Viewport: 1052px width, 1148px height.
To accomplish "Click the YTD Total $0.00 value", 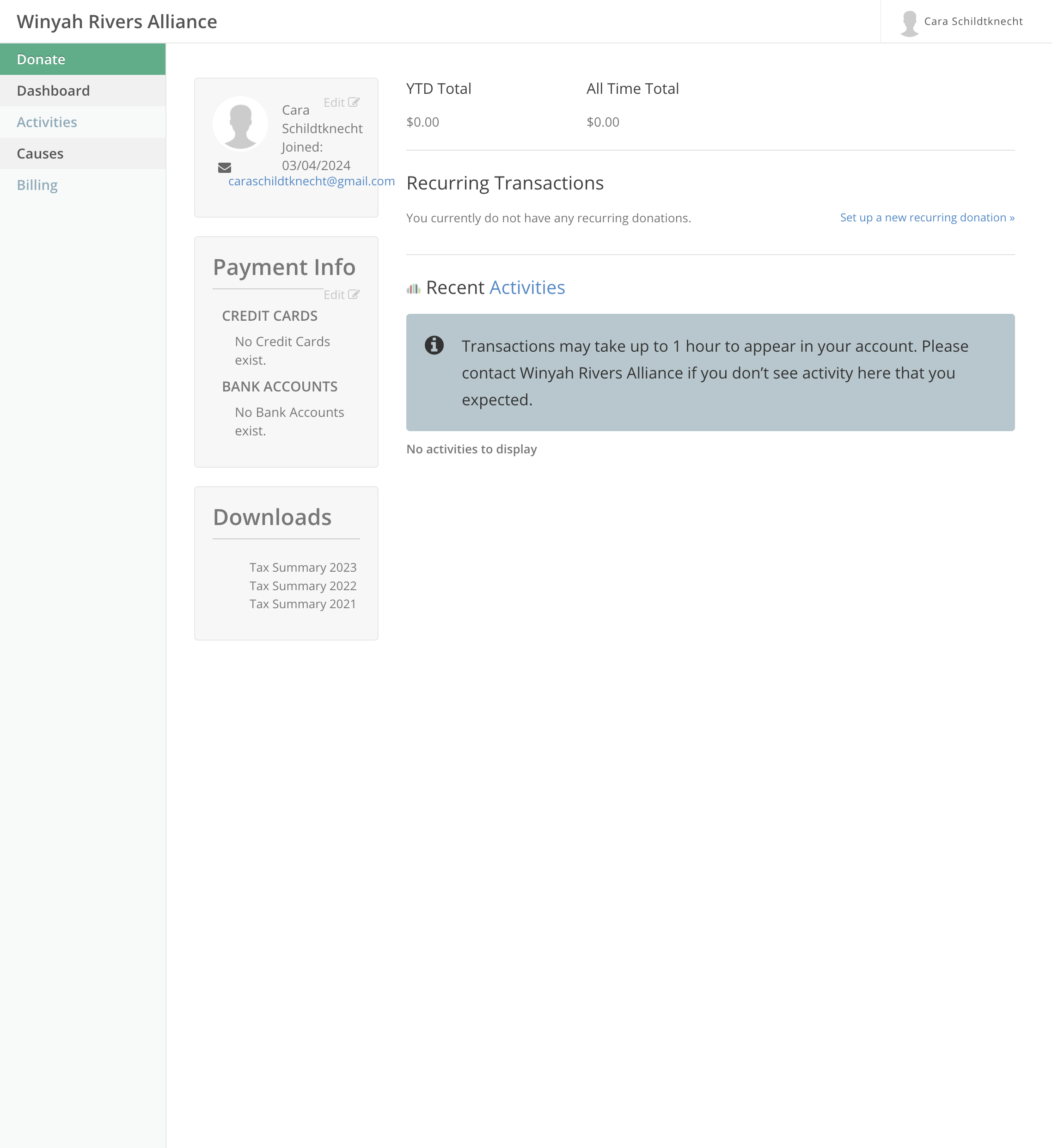I will pos(422,122).
